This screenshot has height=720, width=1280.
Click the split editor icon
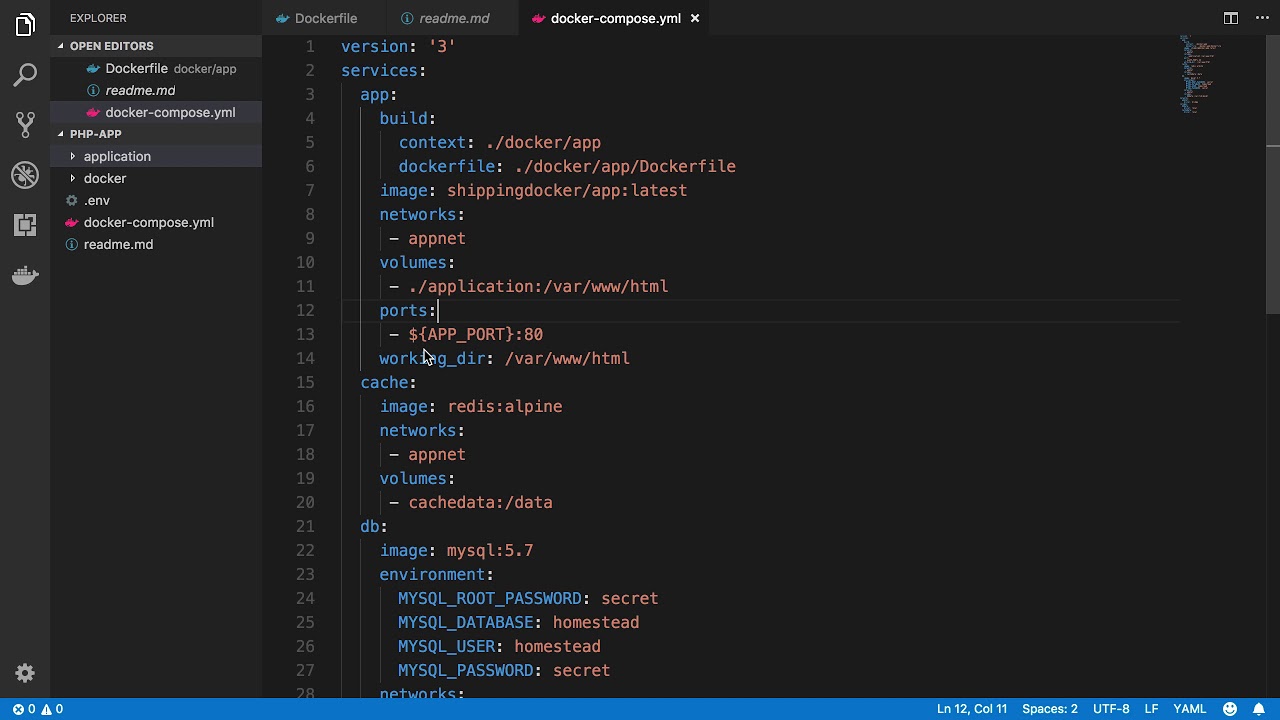pyautogui.click(x=1231, y=18)
